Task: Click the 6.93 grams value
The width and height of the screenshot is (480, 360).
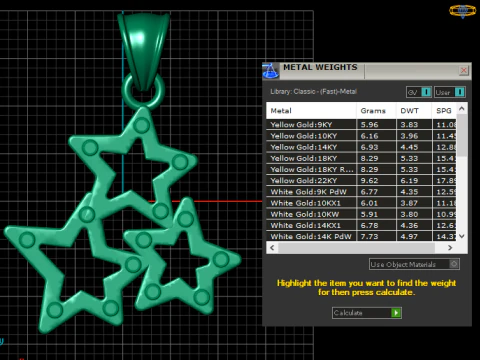Action: (369, 147)
